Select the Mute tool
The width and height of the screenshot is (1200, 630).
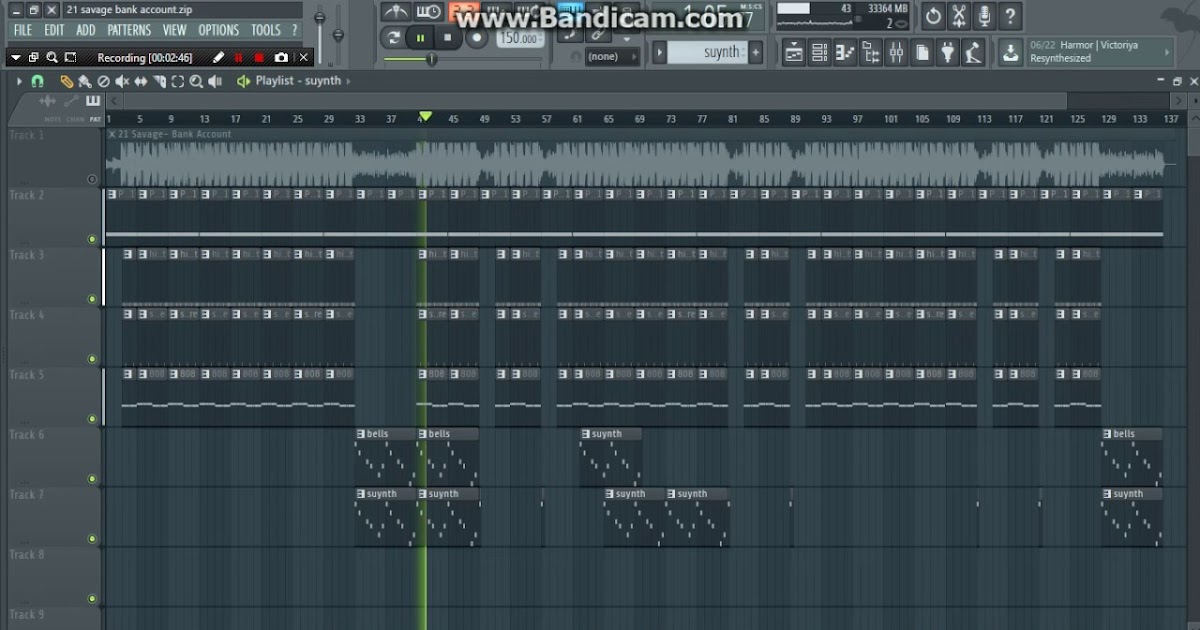point(121,81)
